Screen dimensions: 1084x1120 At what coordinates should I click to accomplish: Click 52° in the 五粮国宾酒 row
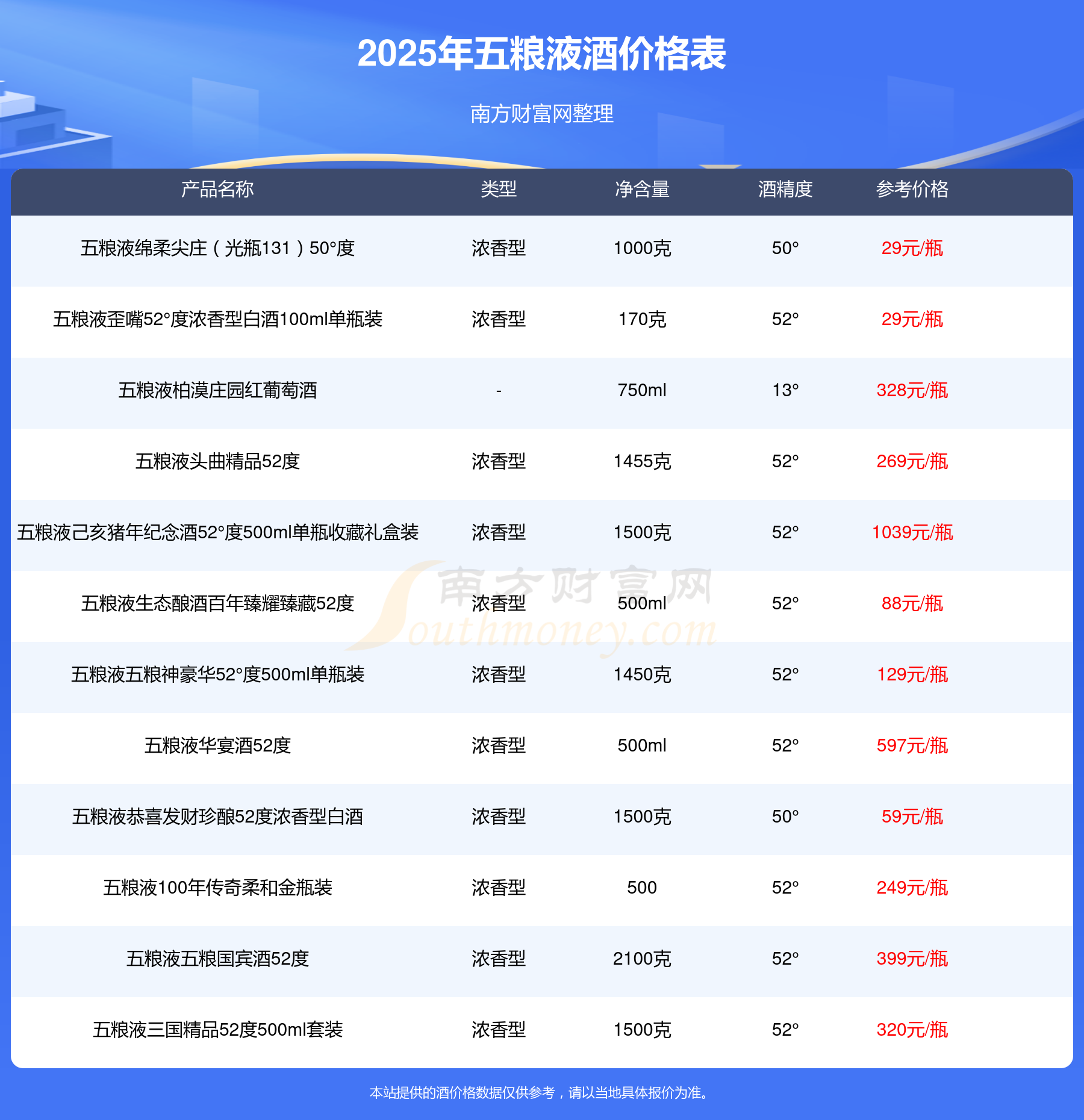click(x=785, y=959)
